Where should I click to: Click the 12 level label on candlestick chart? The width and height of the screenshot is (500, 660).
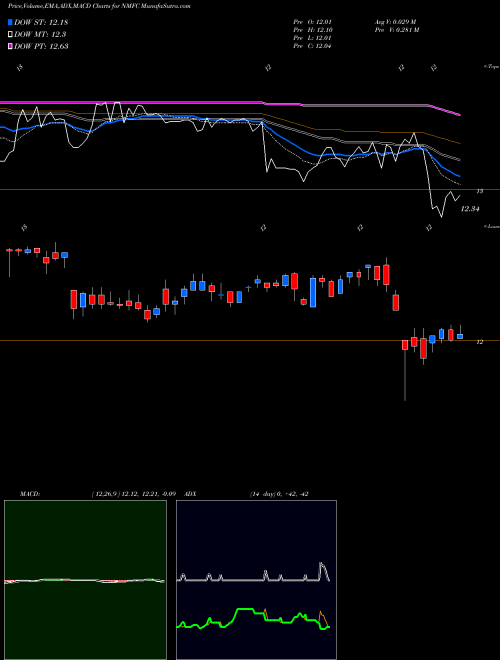tap(479, 342)
